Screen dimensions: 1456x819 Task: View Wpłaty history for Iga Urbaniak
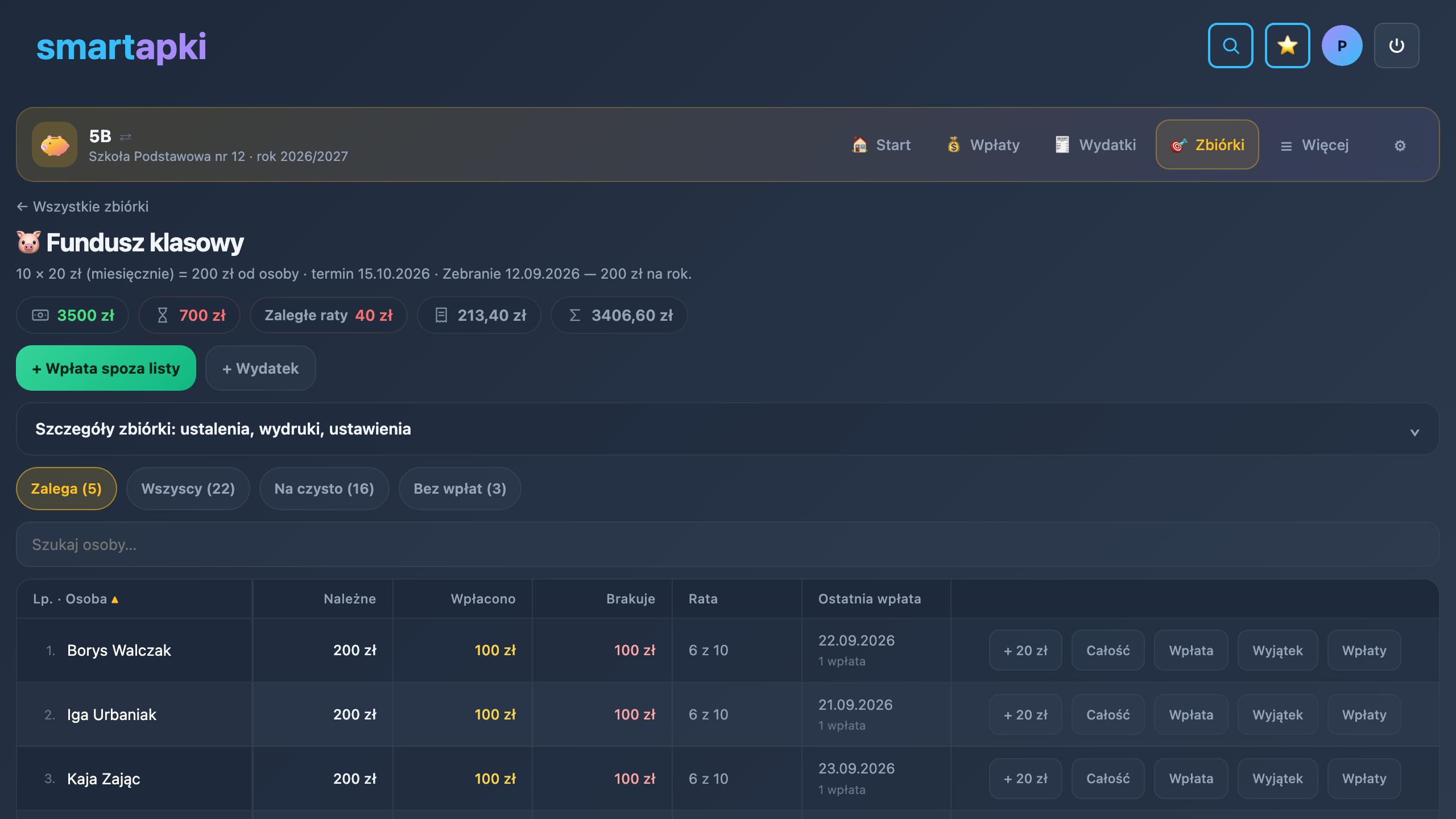[1364, 714]
